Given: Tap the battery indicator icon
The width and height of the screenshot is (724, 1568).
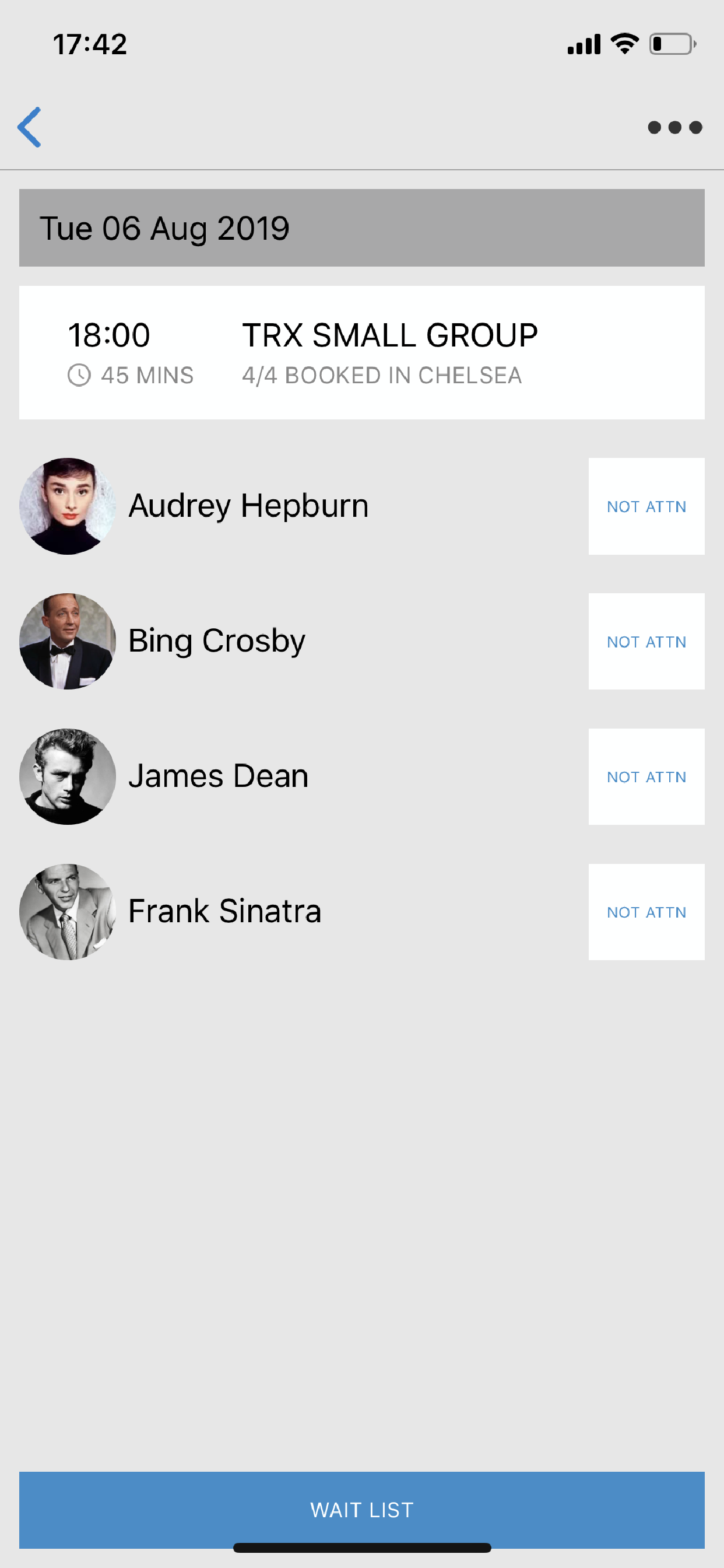Looking at the screenshot, I should 672,44.
